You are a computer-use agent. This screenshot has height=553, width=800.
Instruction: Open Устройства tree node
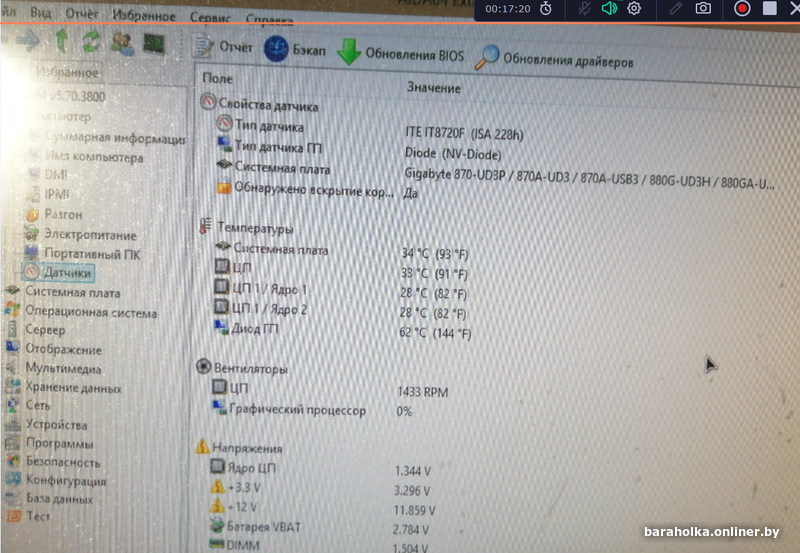(47, 424)
